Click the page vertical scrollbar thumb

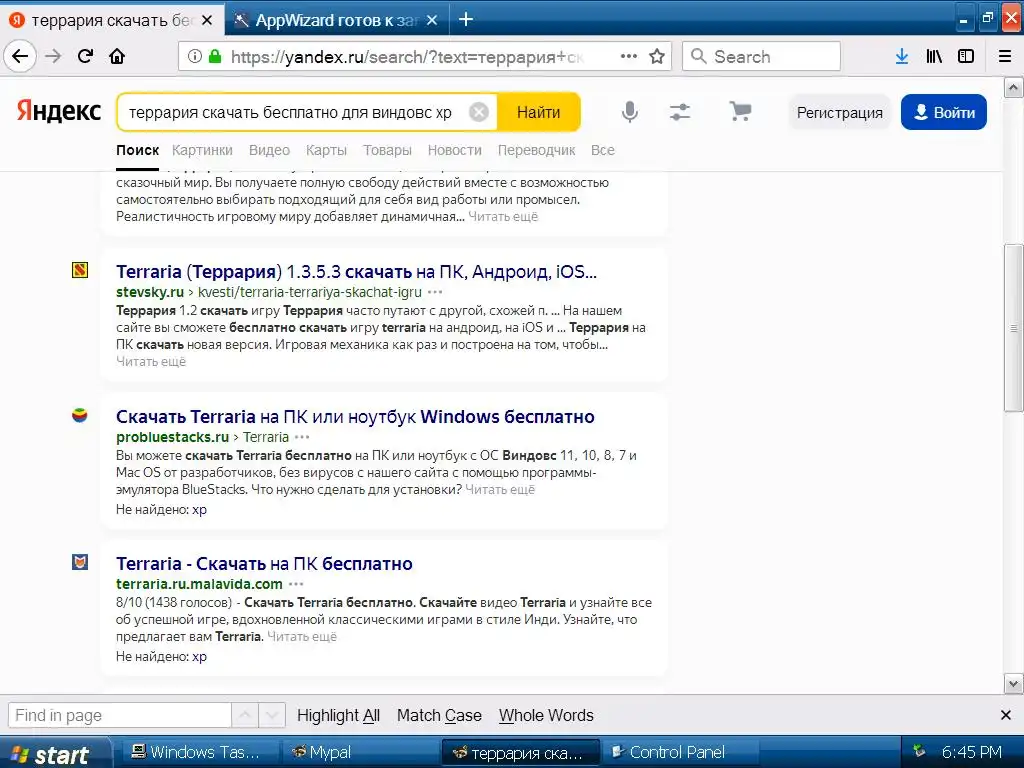tap(1013, 327)
